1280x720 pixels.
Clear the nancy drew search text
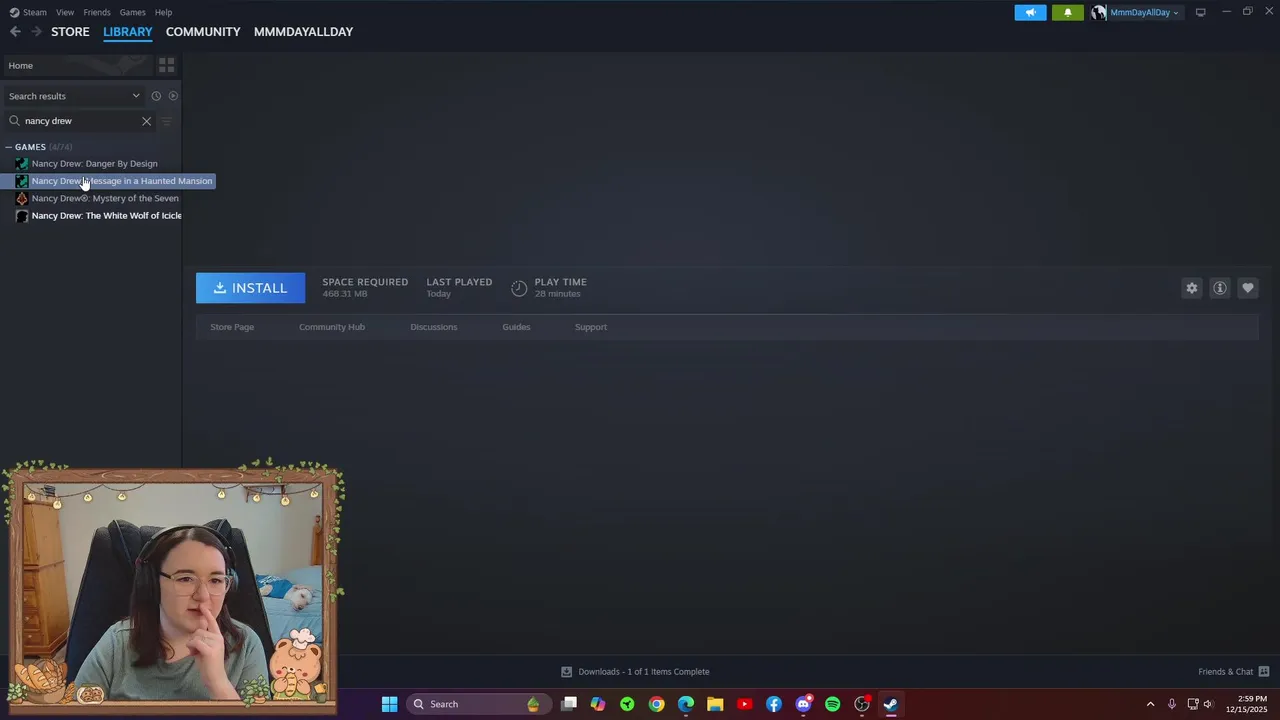(x=146, y=121)
